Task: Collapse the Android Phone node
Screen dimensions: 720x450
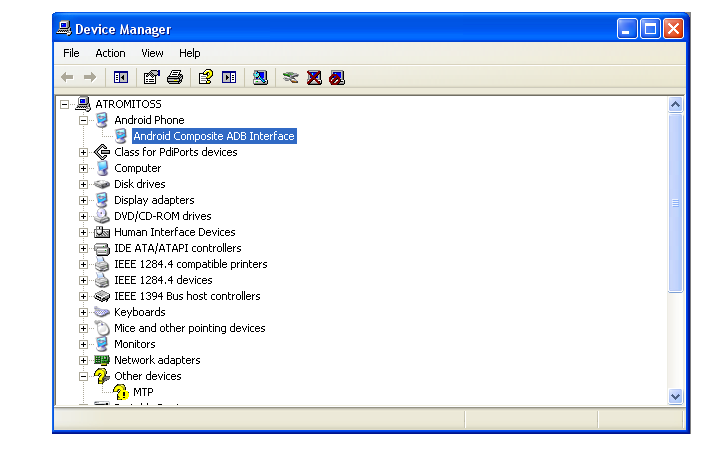Action: [83, 120]
